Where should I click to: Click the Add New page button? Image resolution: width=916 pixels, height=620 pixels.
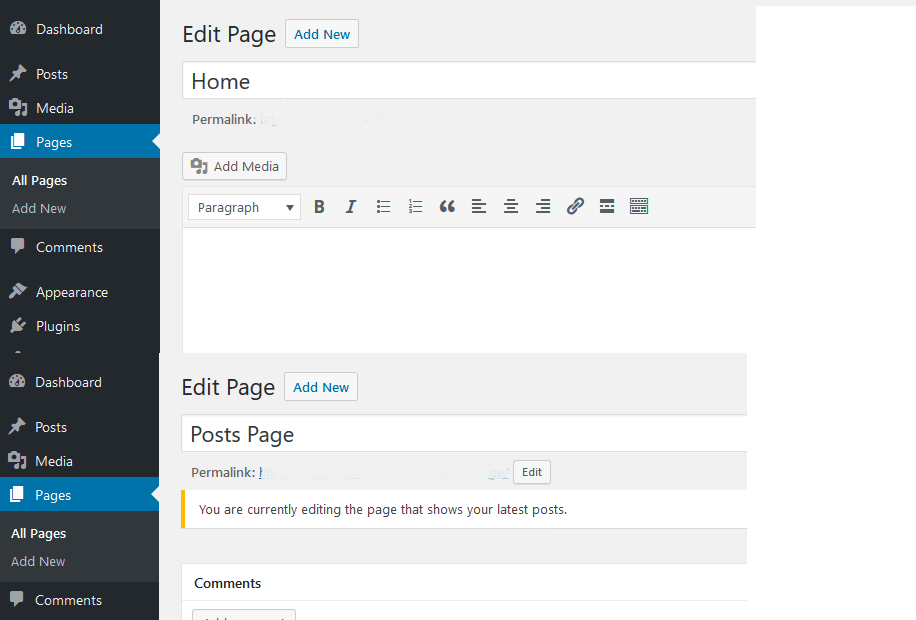(x=321, y=33)
